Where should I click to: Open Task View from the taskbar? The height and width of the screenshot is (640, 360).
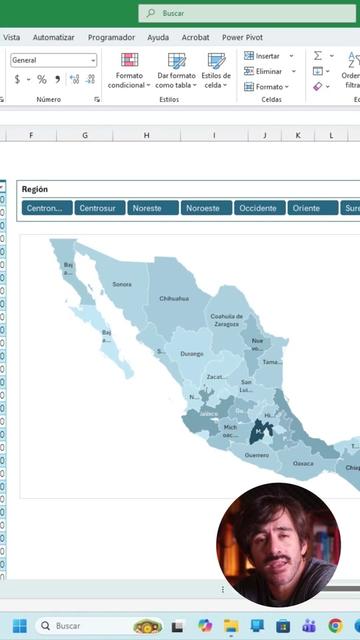[x=177, y=626]
